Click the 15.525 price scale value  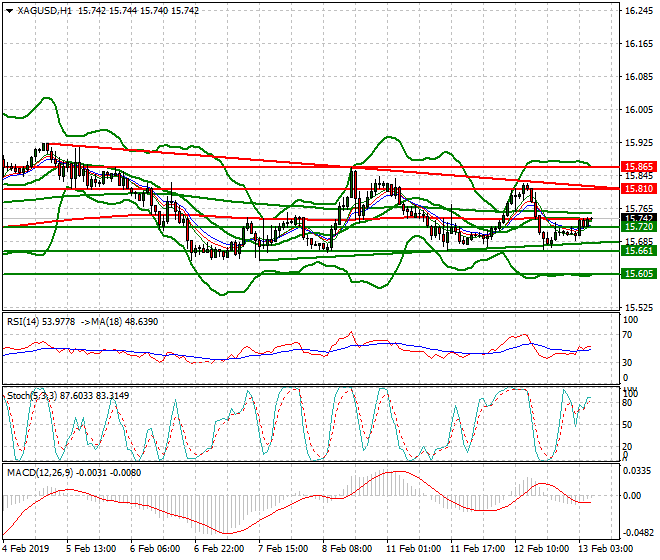pos(639,307)
